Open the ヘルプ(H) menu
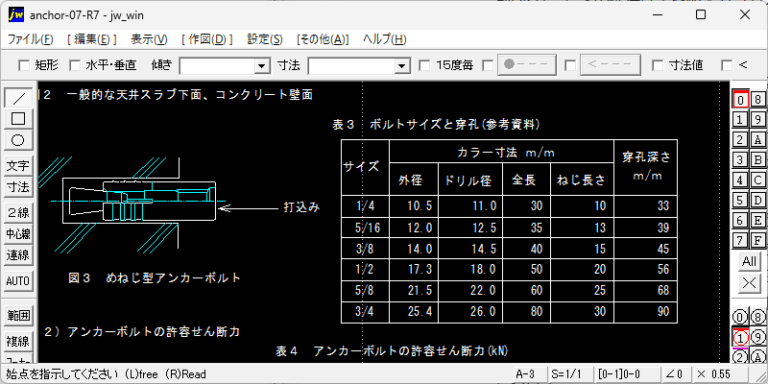Image resolution: width=768 pixels, height=384 pixels. (384, 40)
